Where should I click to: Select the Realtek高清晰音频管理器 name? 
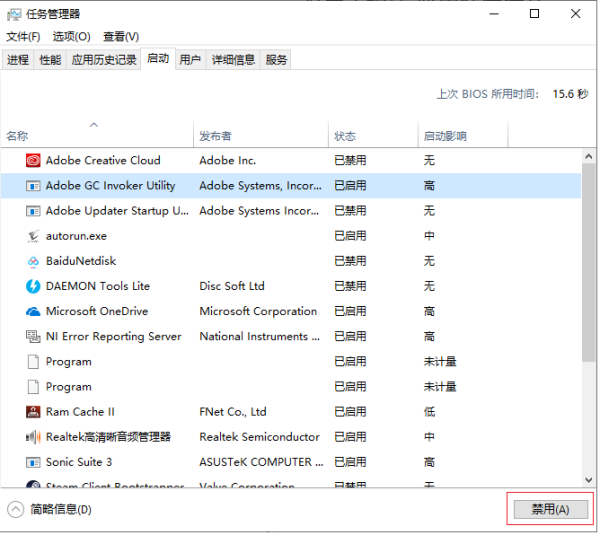(108, 438)
